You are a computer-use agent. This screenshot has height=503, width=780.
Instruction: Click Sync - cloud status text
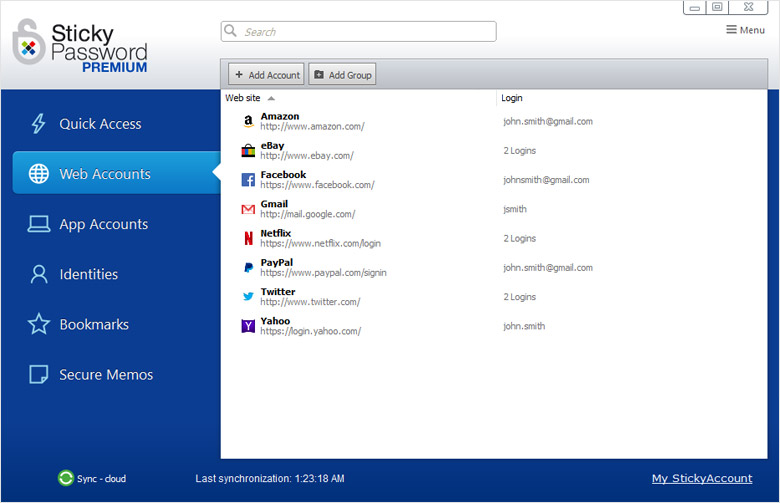[x=101, y=479]
